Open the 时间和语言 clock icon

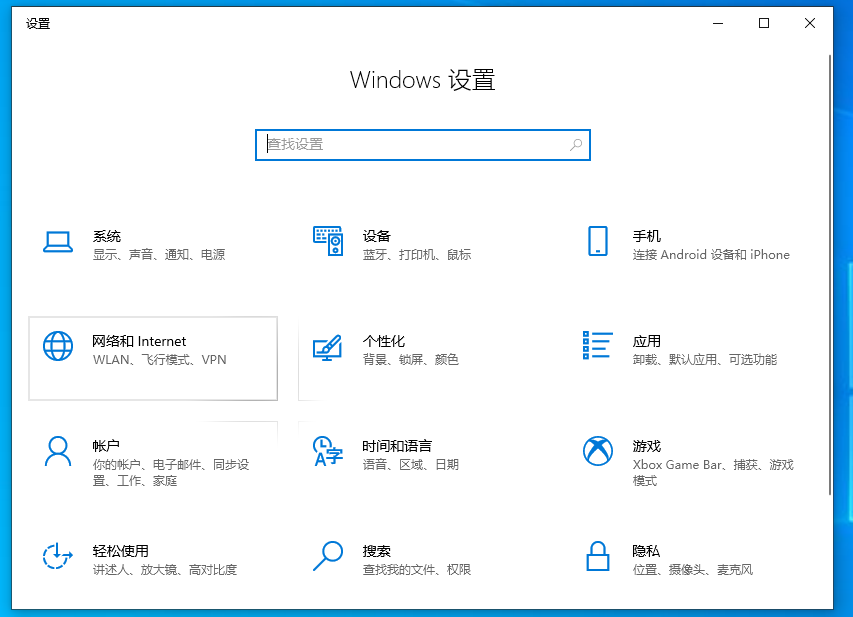click(x=328, y=451)
